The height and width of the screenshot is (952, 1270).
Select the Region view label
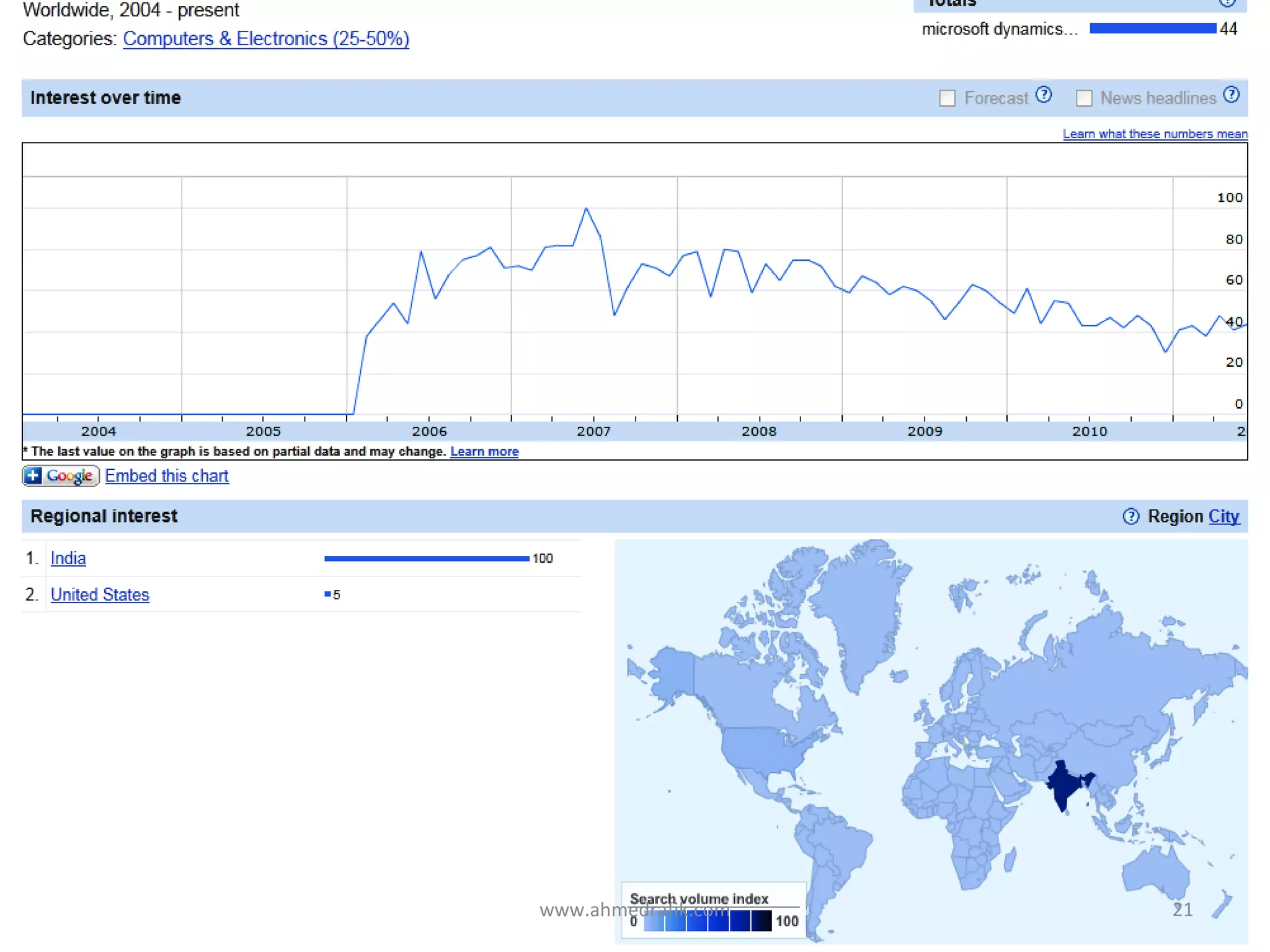[1175, 516]
